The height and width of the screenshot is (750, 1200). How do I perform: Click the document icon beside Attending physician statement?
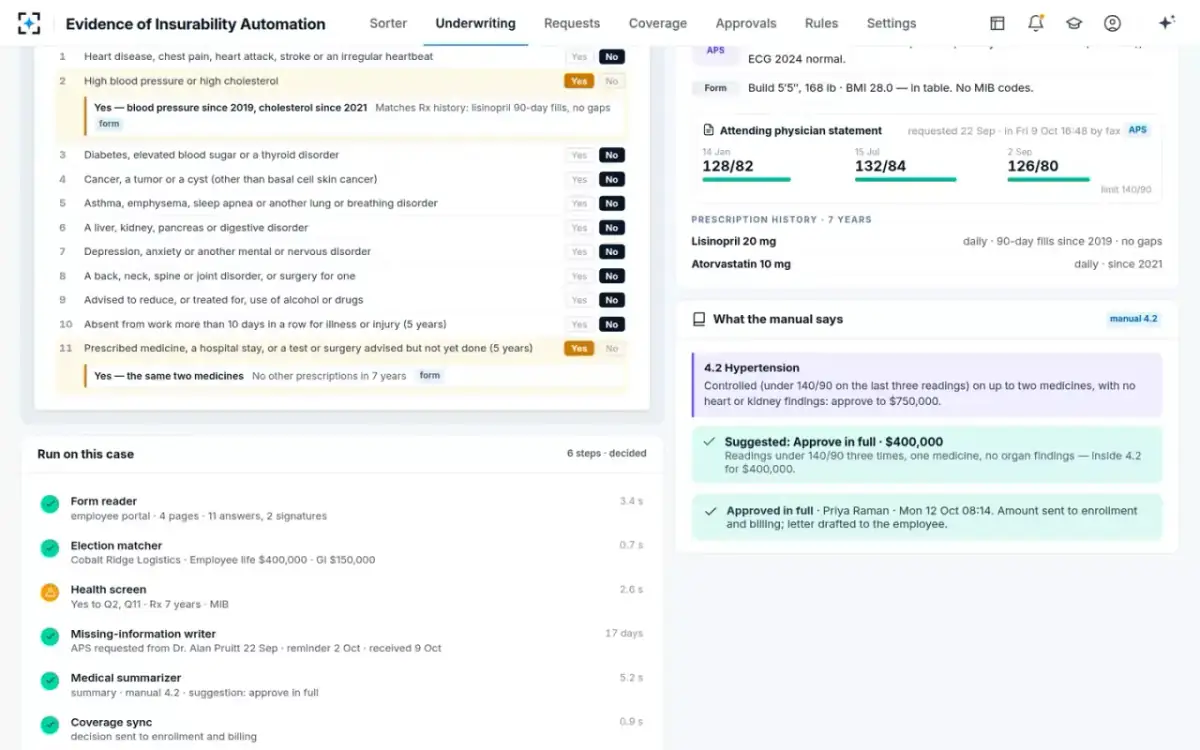709,130
